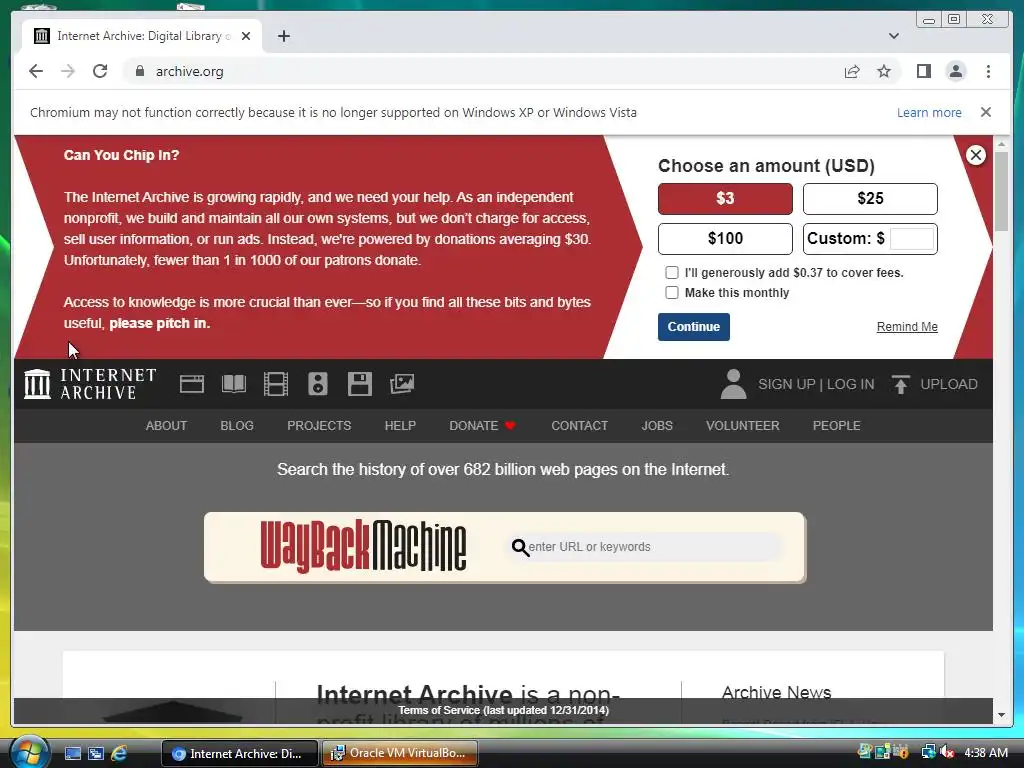The width and height of the screenshot is (1024, 768).
Task: Click the Wayback Machine logo
Action: 363,547
